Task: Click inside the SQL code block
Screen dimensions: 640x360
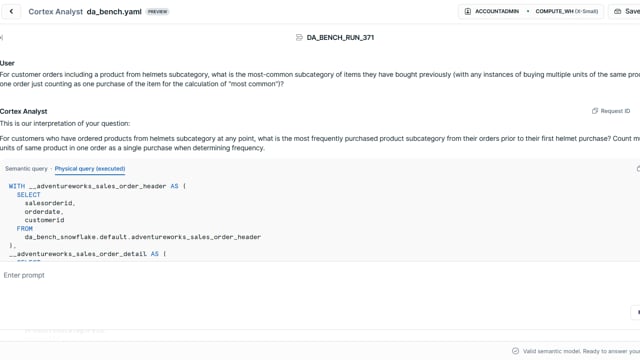Action: pyautogui.click(x=320, y=220)
